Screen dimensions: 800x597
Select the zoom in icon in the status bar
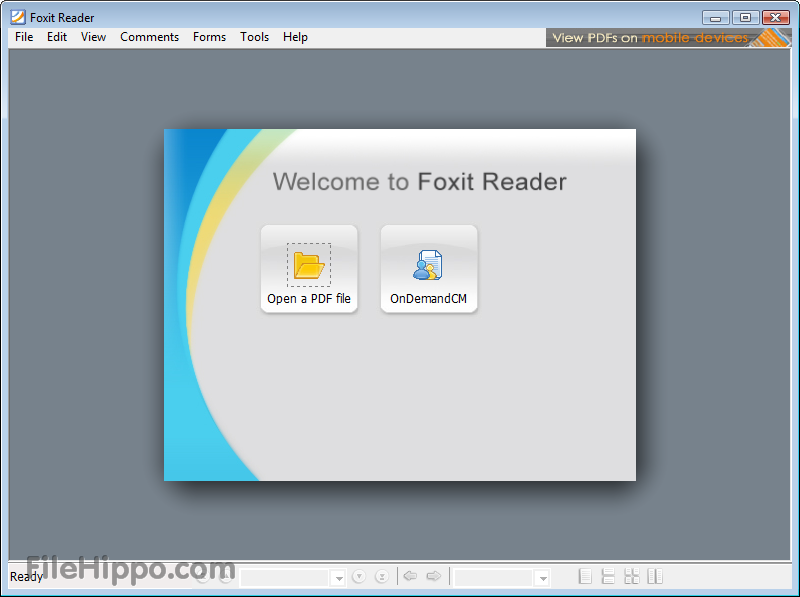point(224,577)
